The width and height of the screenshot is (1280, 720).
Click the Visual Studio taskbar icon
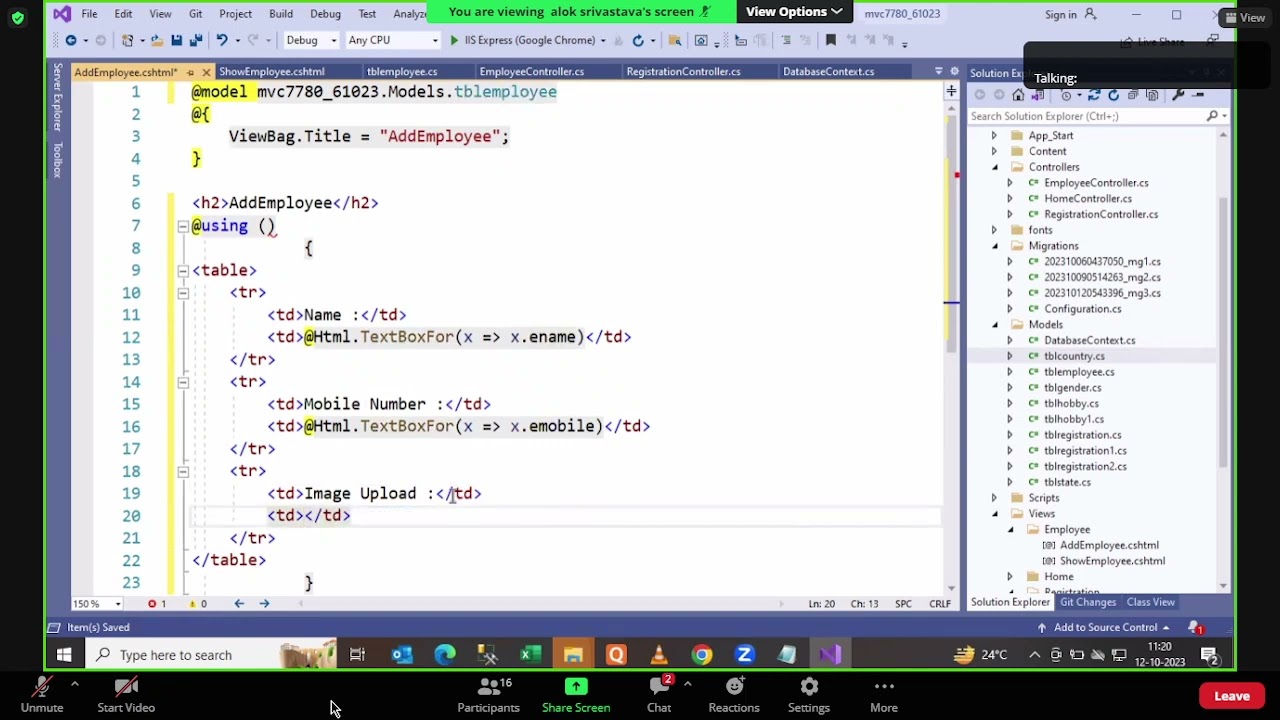click(x=830, y=655)
